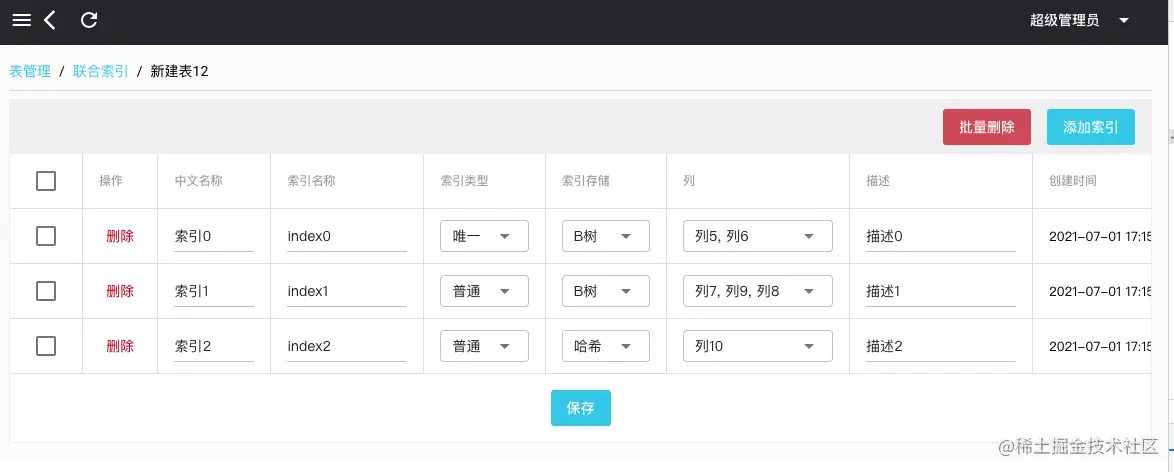This screenshot has height=472, width=1174.
Task: Click the 中文名称 column header
Action: 198,181
